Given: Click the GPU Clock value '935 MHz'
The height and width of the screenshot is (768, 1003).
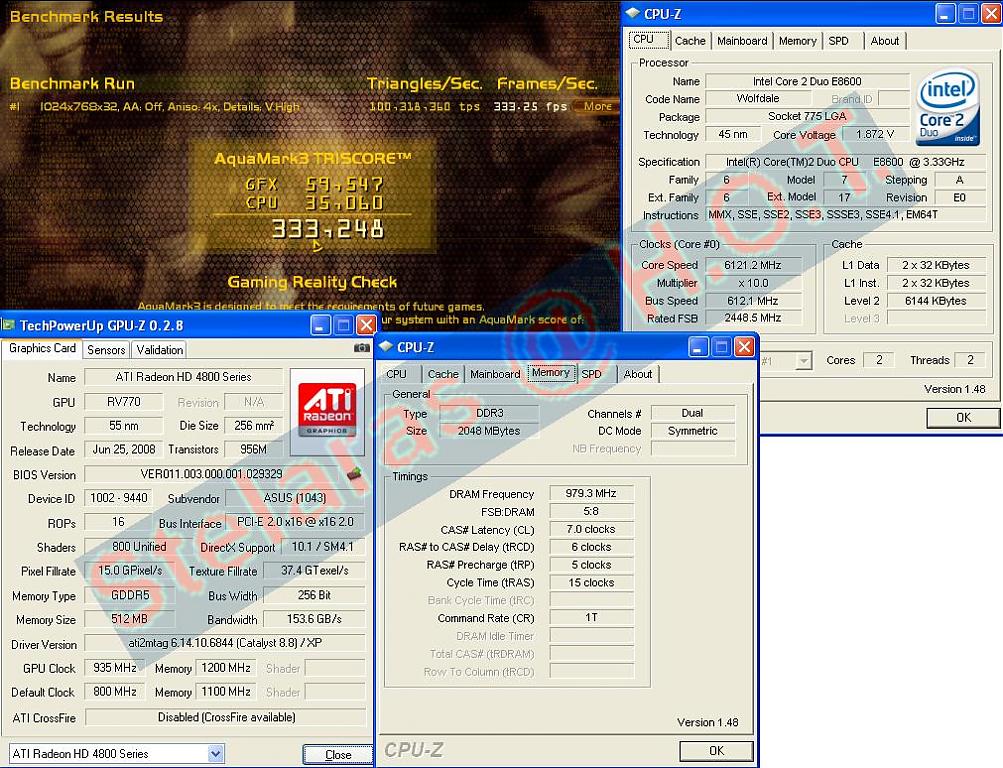Looking at the screenshot, I should click(115, 668).
